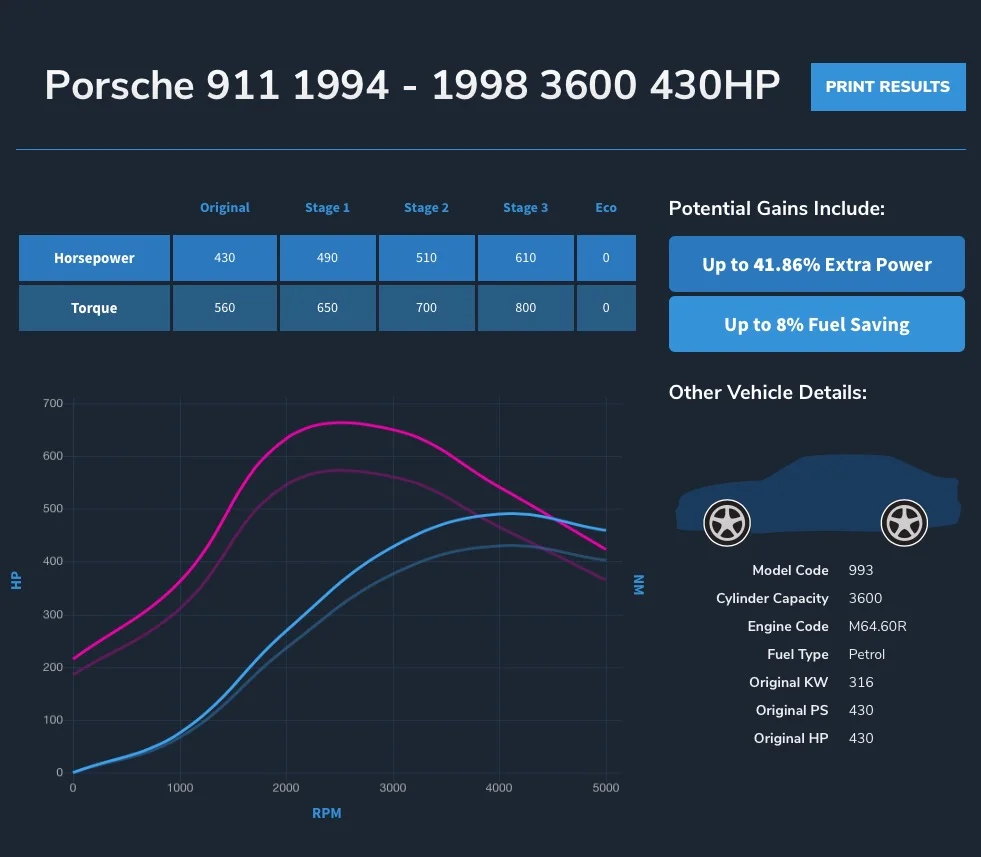Image resolution: width=981 pixels, height=857 pixels.
Task: Click the car silhouette image
Action: tap(818, 499)
